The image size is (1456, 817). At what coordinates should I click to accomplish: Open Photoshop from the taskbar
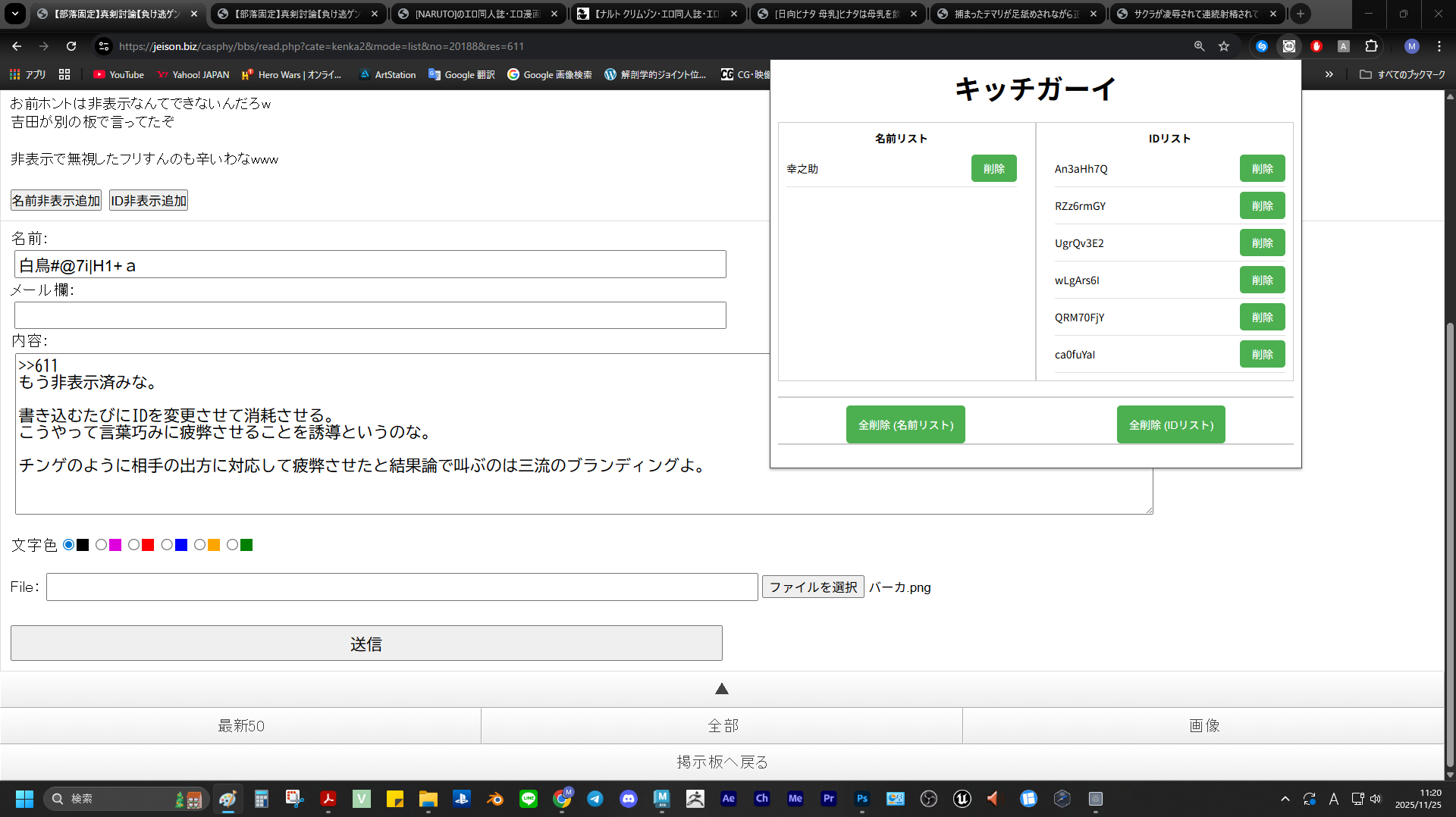[x=862, y=799]
